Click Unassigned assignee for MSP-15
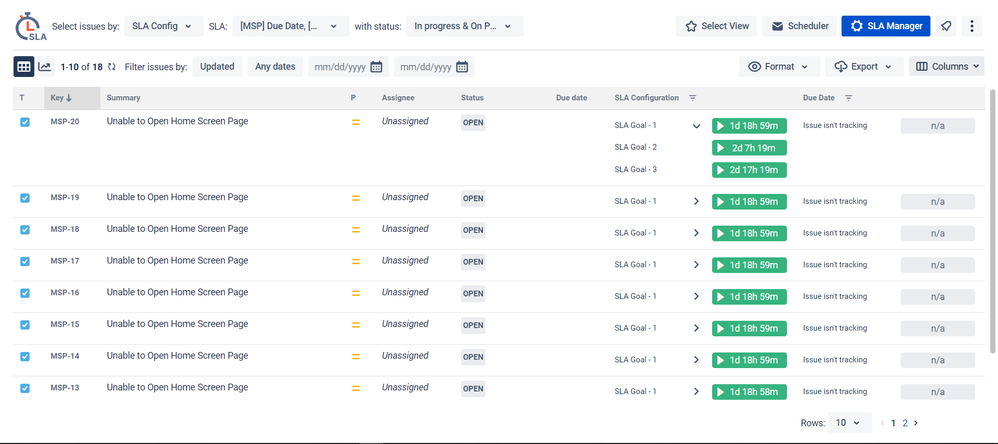This screenshot has height=444, width=998. (x=405, y=324)
